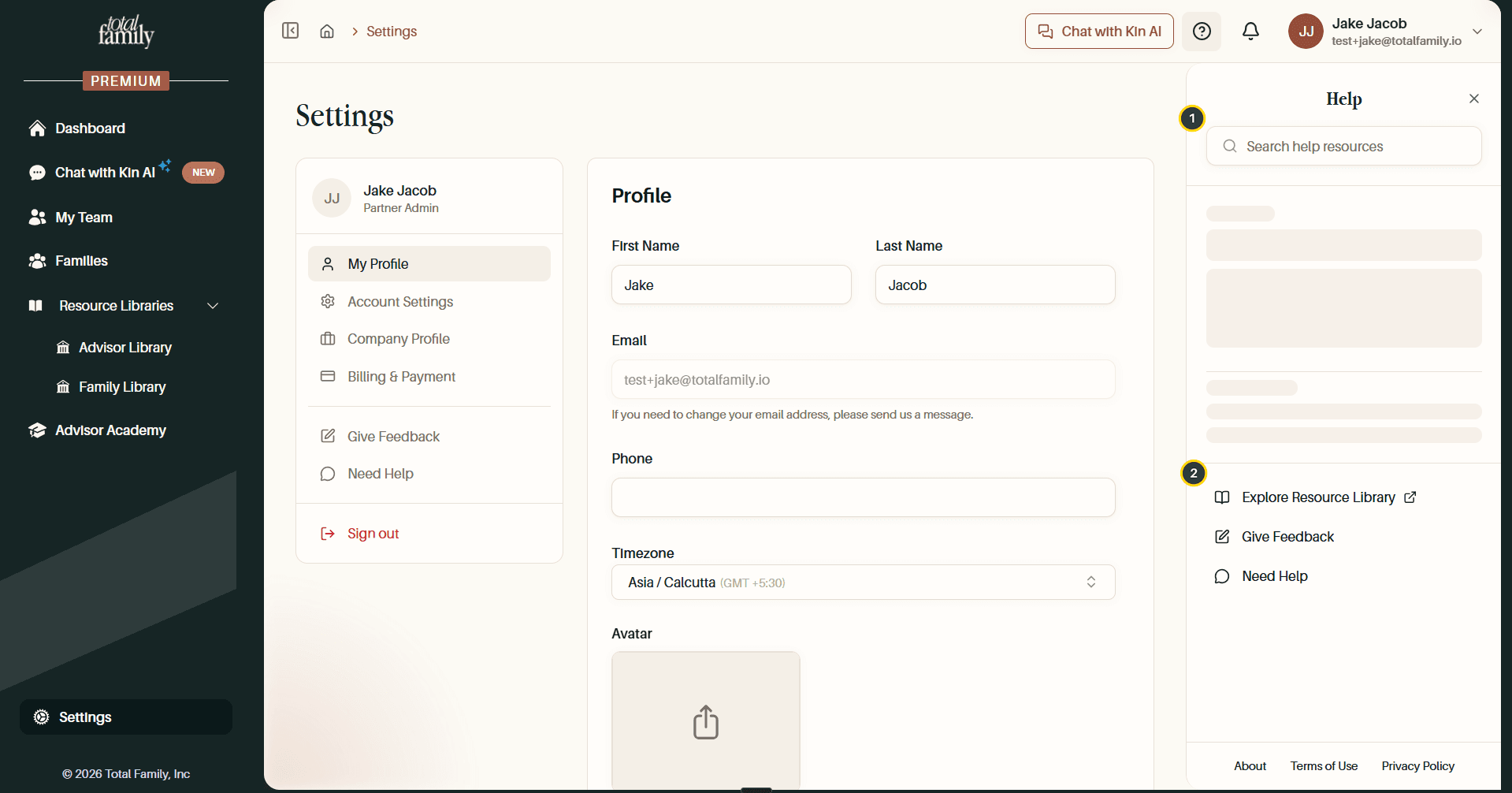
Task: Click the Advisor Academy graduation cap icon
Action: [x=37, y=430]
